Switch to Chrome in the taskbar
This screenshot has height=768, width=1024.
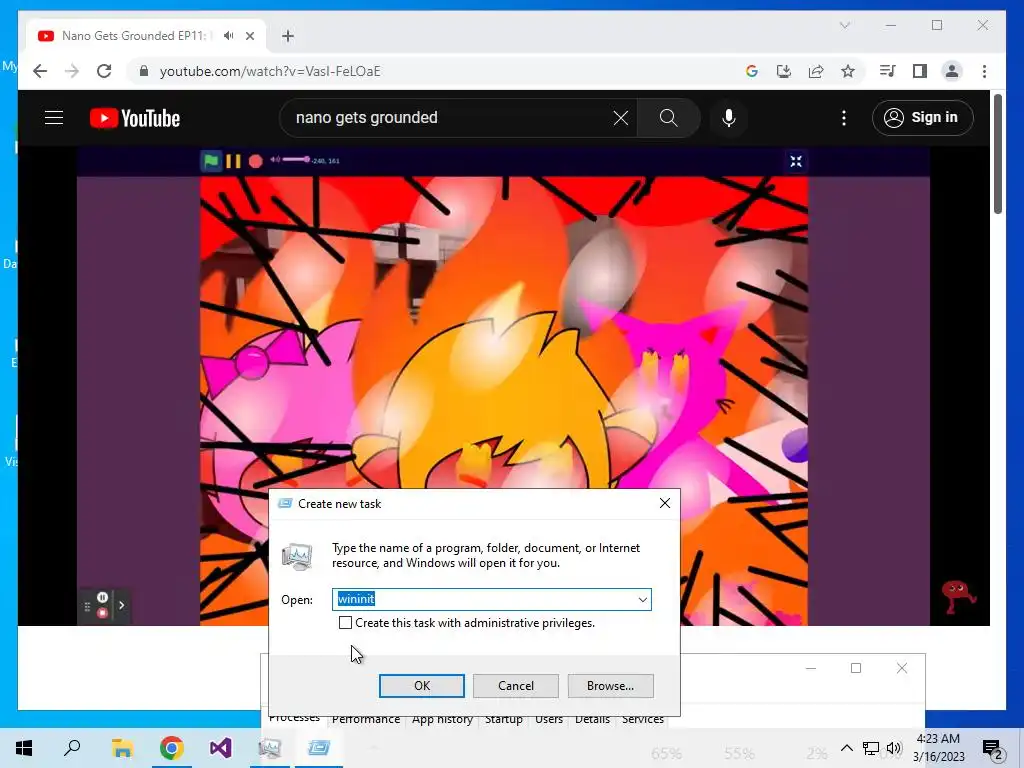coord(172,748)
